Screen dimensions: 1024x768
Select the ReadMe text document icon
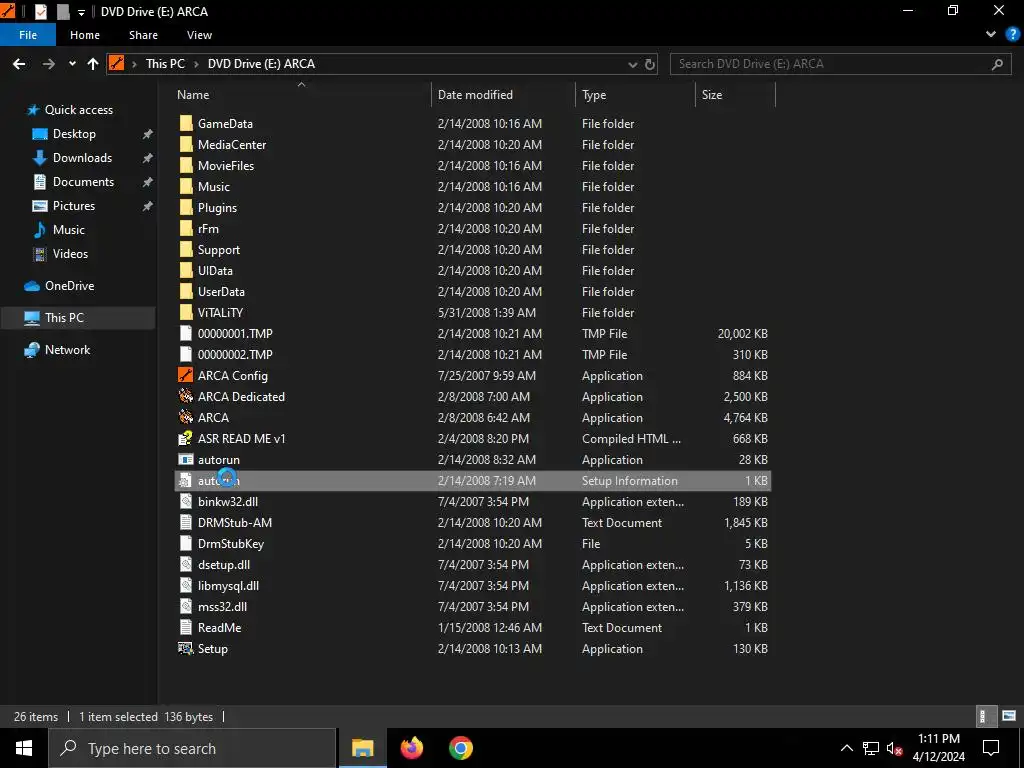(x=185, y=628)
